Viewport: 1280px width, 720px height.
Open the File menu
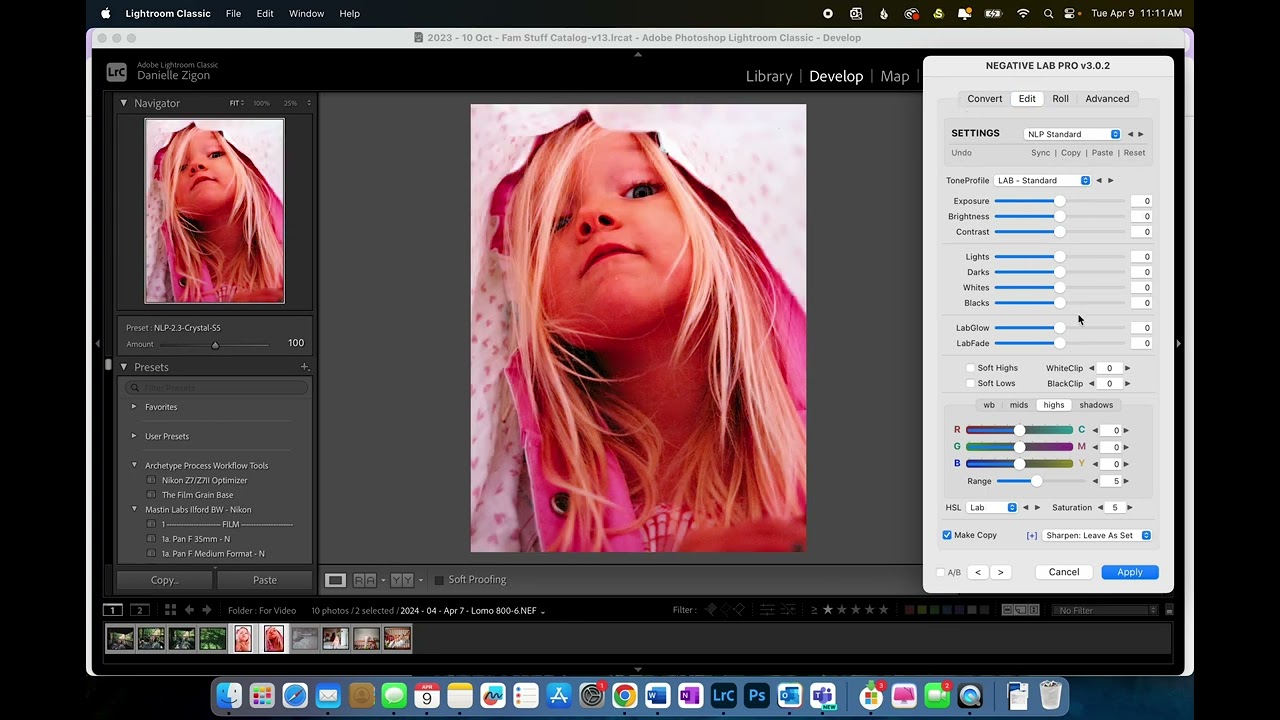(x=233, y=14)
